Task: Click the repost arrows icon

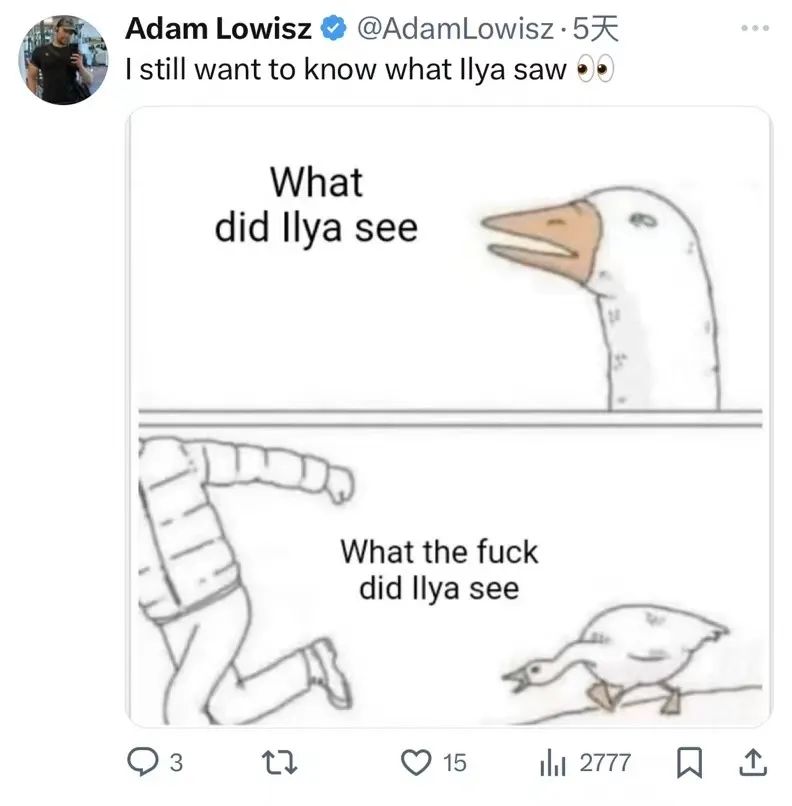Action: tap(285, 763)
